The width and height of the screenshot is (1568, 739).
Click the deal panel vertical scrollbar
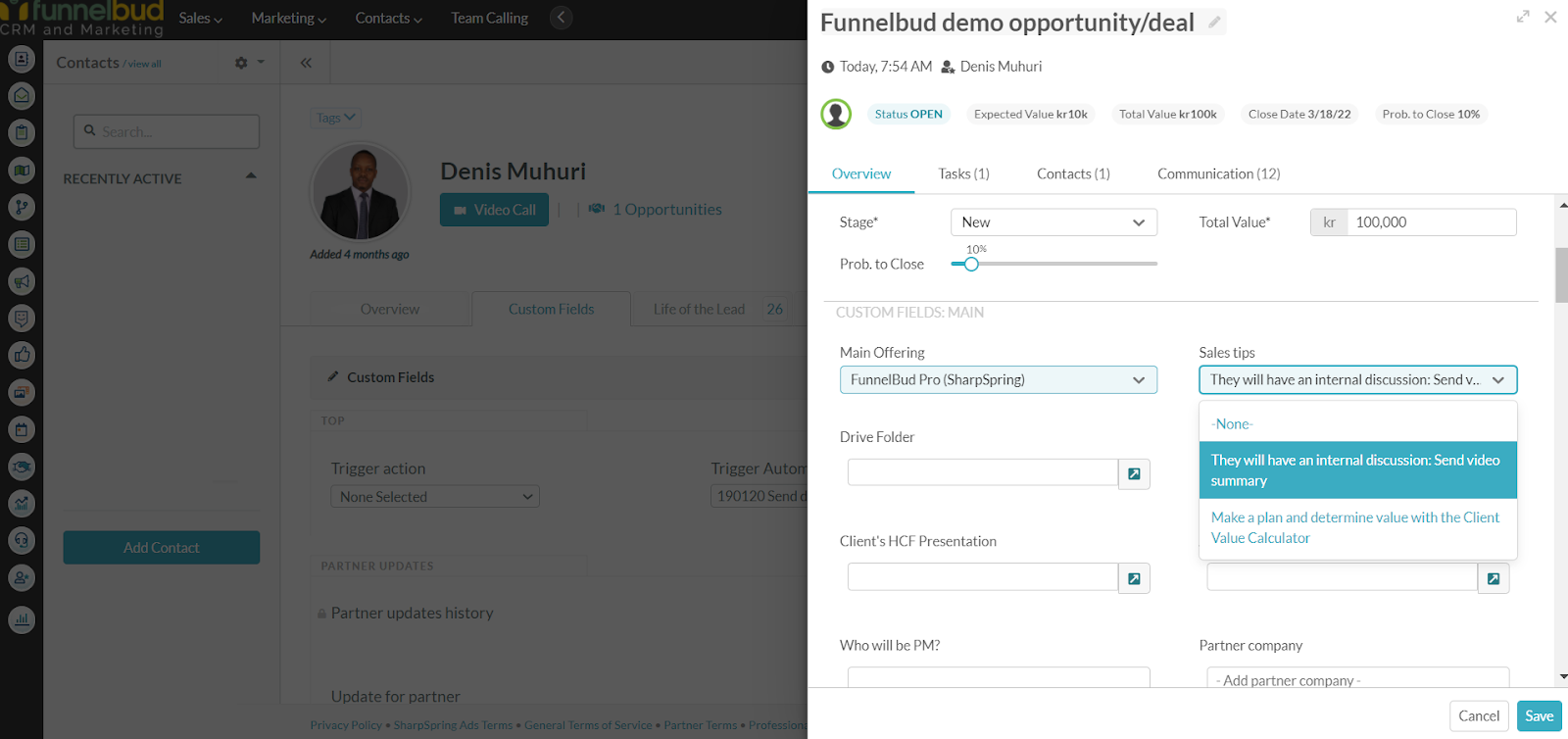coord(1561,275)
